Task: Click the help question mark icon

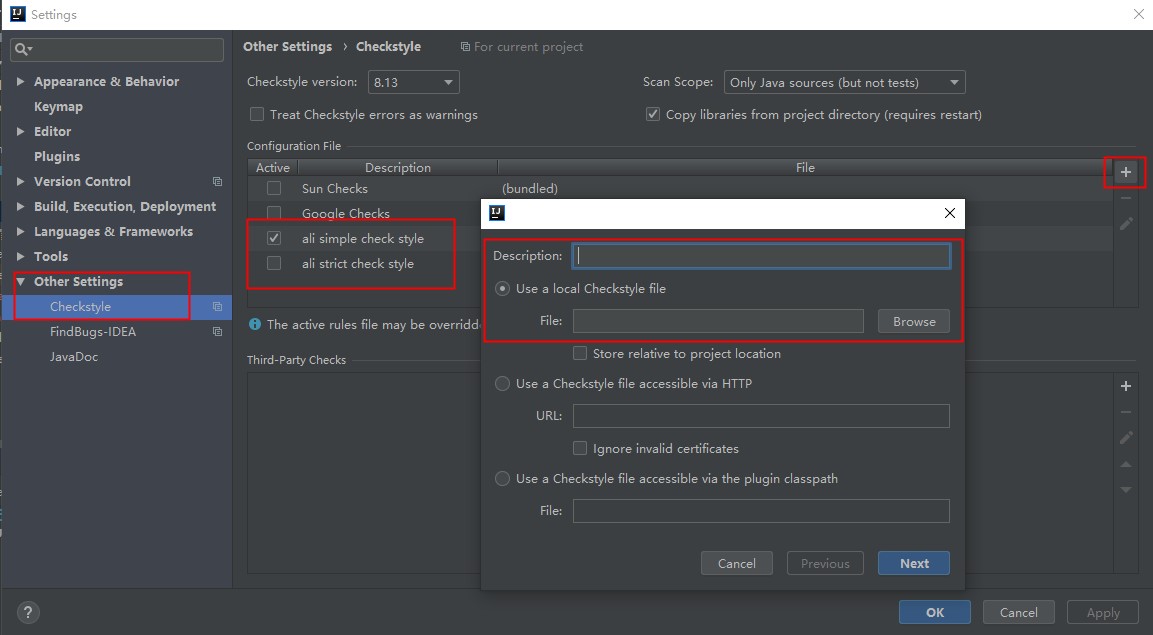Action: coord(28,612)
